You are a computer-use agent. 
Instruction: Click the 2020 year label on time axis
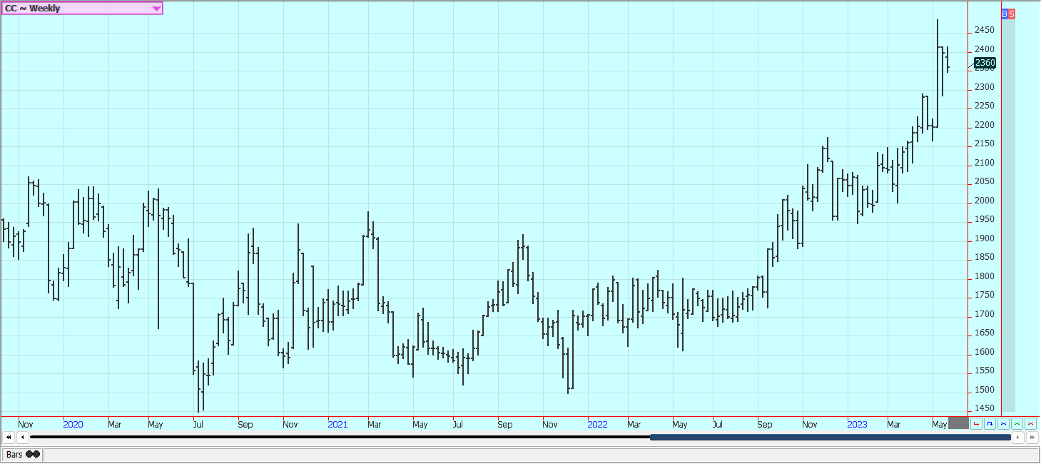(72, 424)
